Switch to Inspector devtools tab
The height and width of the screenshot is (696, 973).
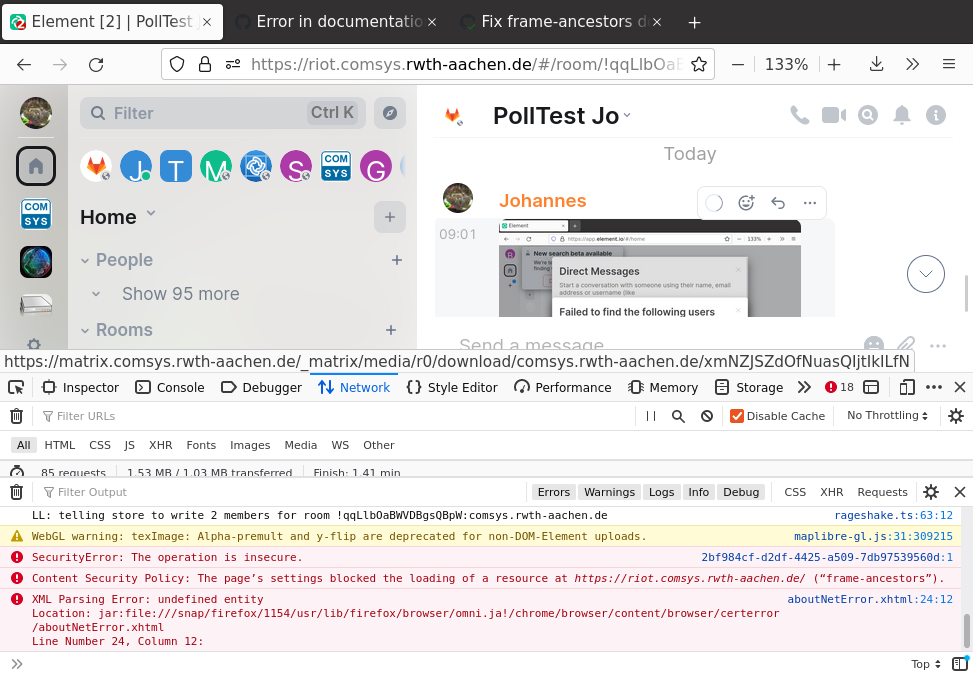coord(80,388)
